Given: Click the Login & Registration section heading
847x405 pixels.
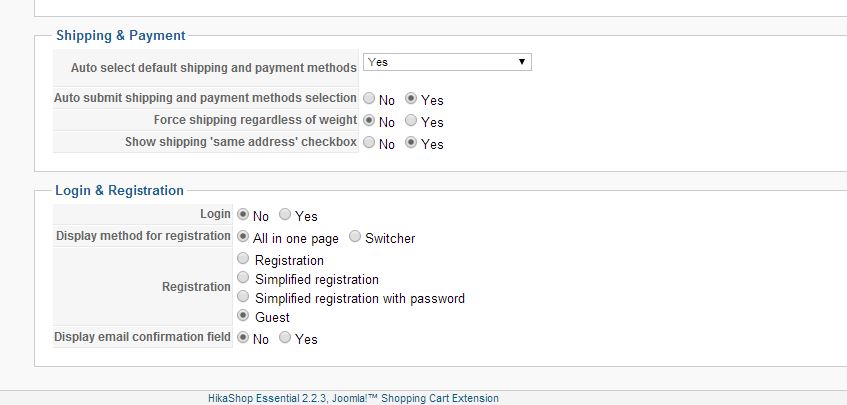Looking at the screenshot, I should click(120, 190).
